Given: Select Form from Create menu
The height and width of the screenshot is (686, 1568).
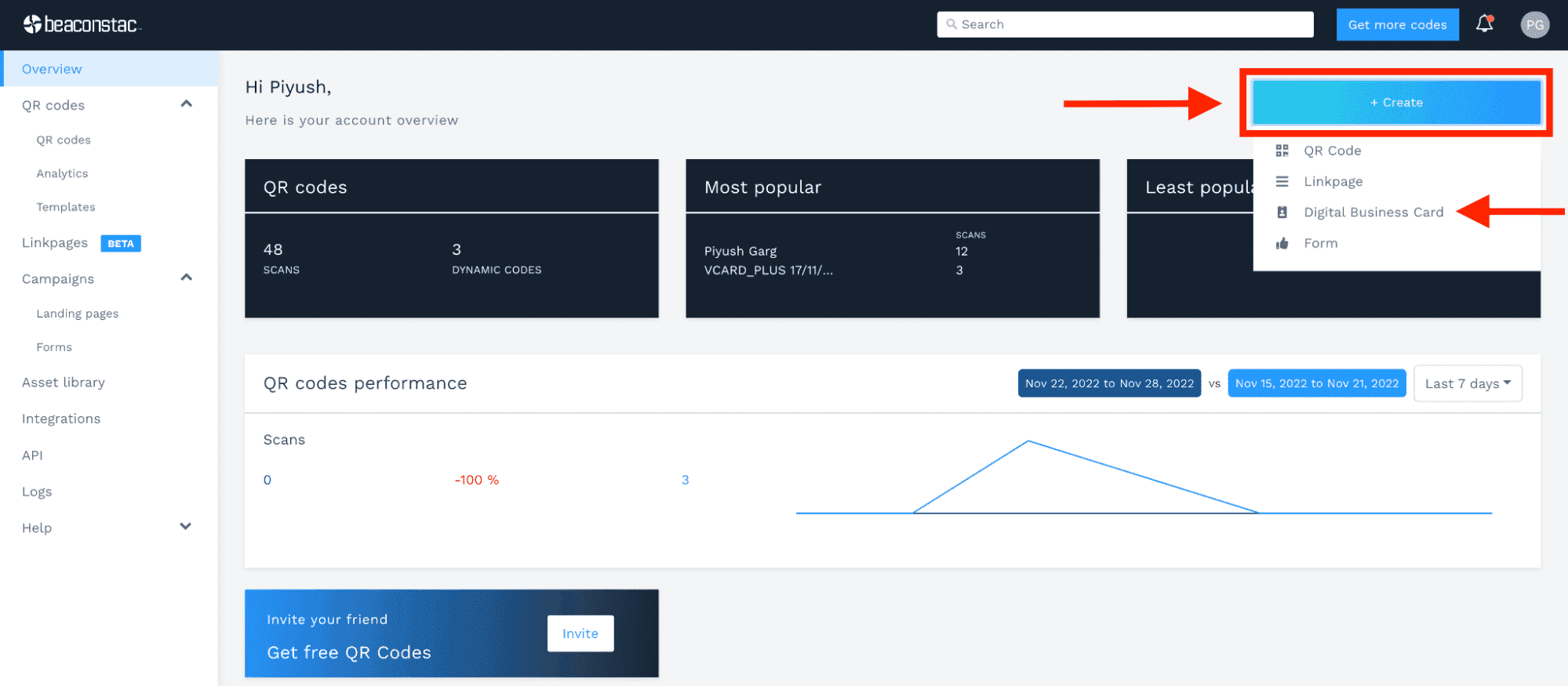Looking at the screenshot, I should click(1321, 243).
